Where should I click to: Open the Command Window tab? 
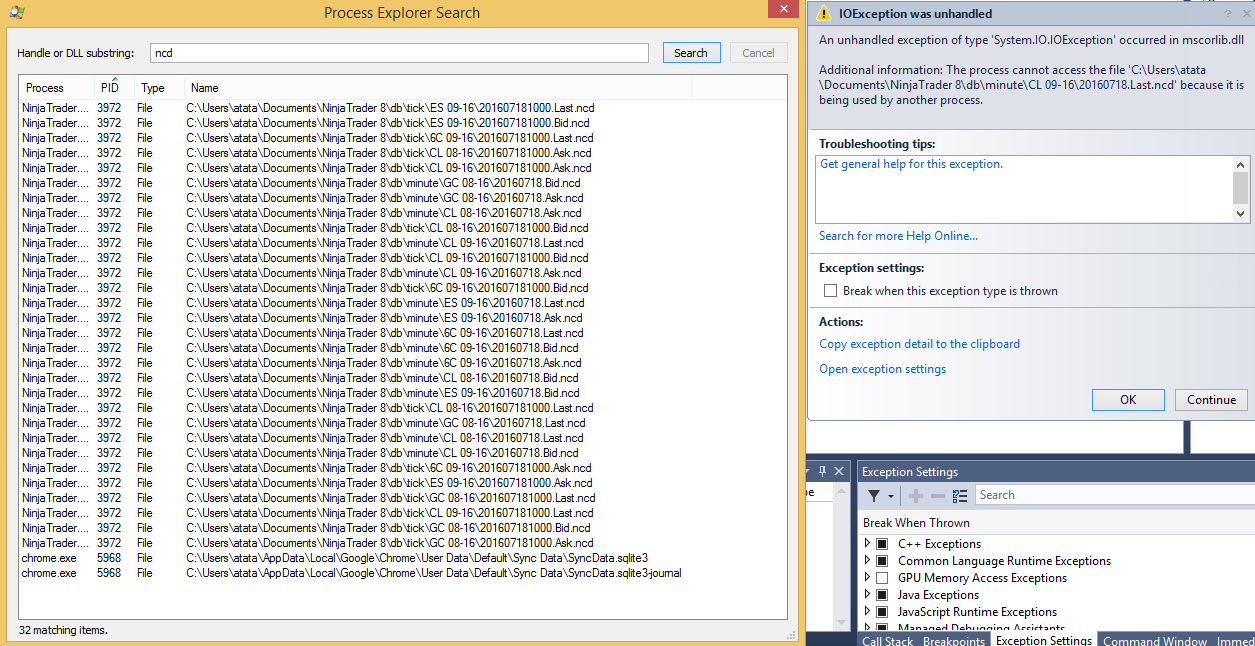(x=1155, y=640)
